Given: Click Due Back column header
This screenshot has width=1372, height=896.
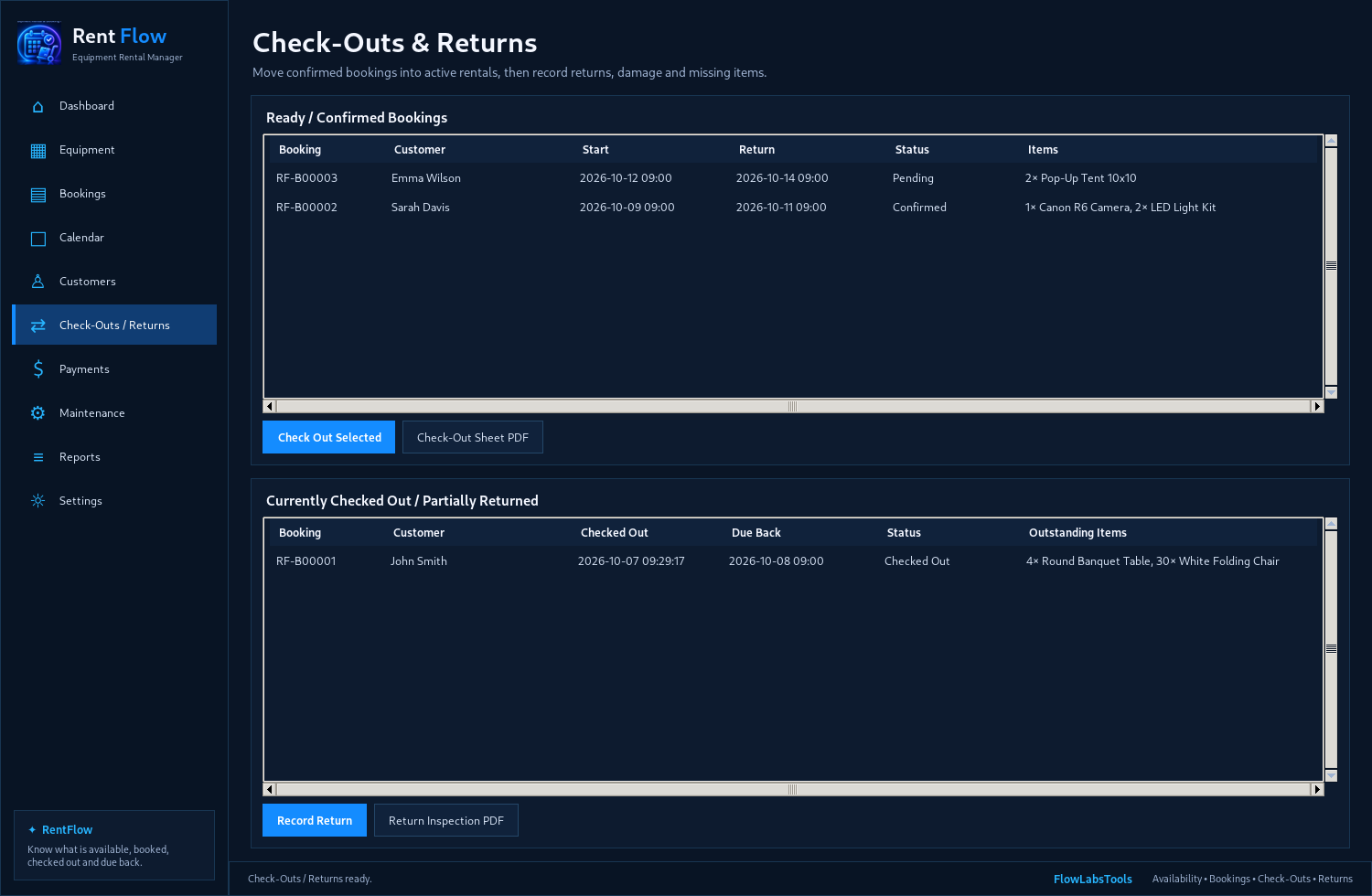Looking at the screenshot, I should [756, 533].
